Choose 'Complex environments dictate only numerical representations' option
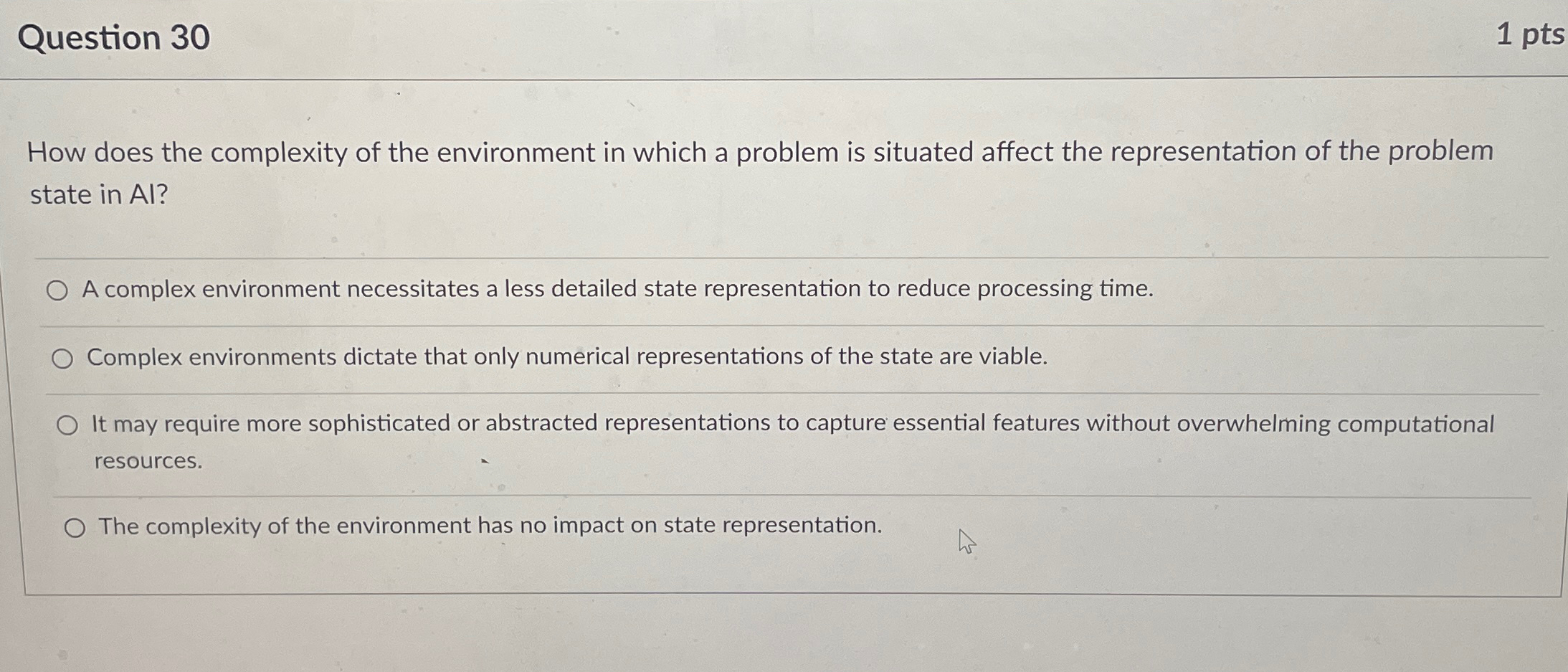 pyautogui.click(x=64, y=358)
